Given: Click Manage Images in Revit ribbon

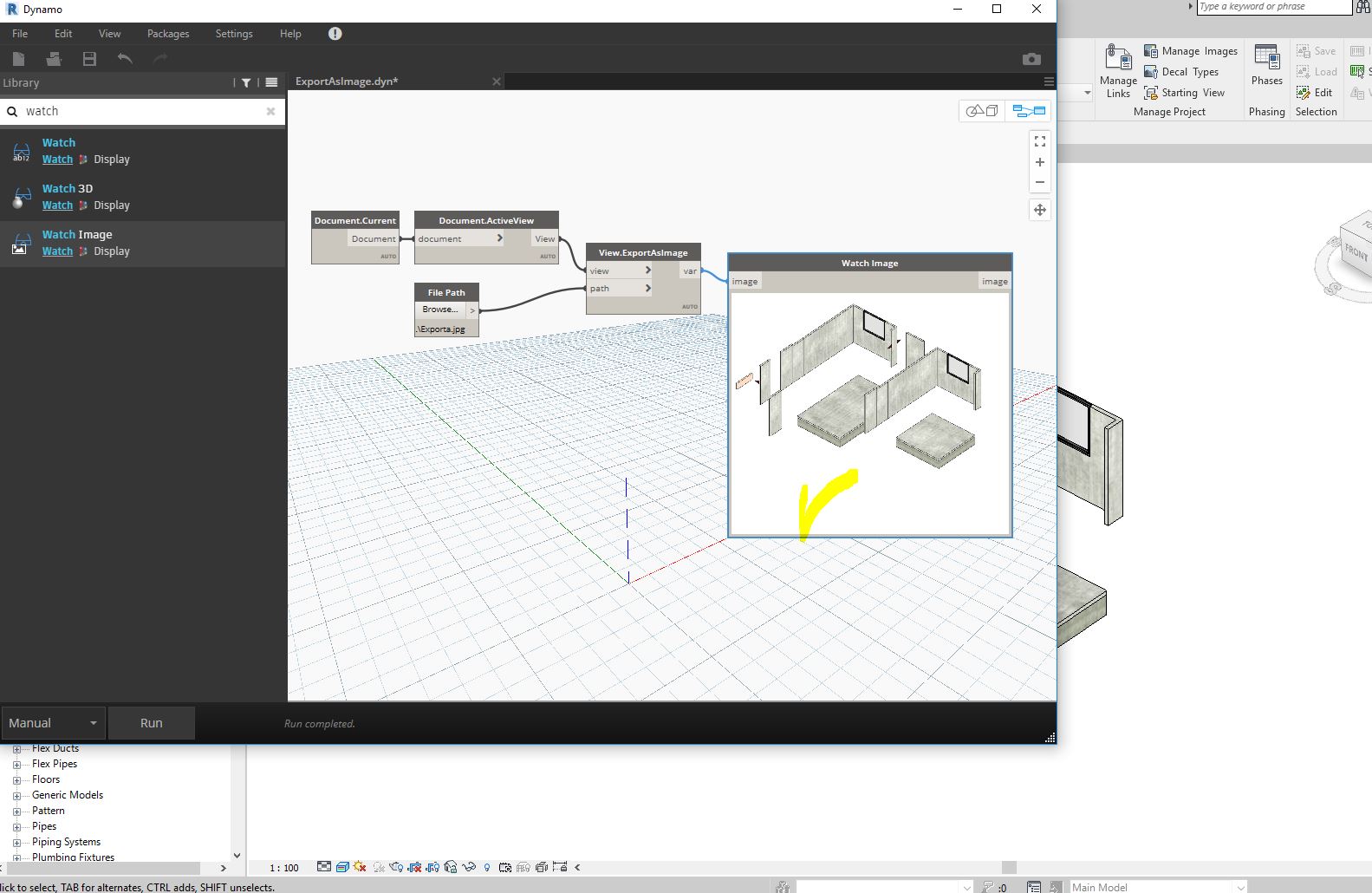Looking at the screenshot, I should pos(1191,51).
